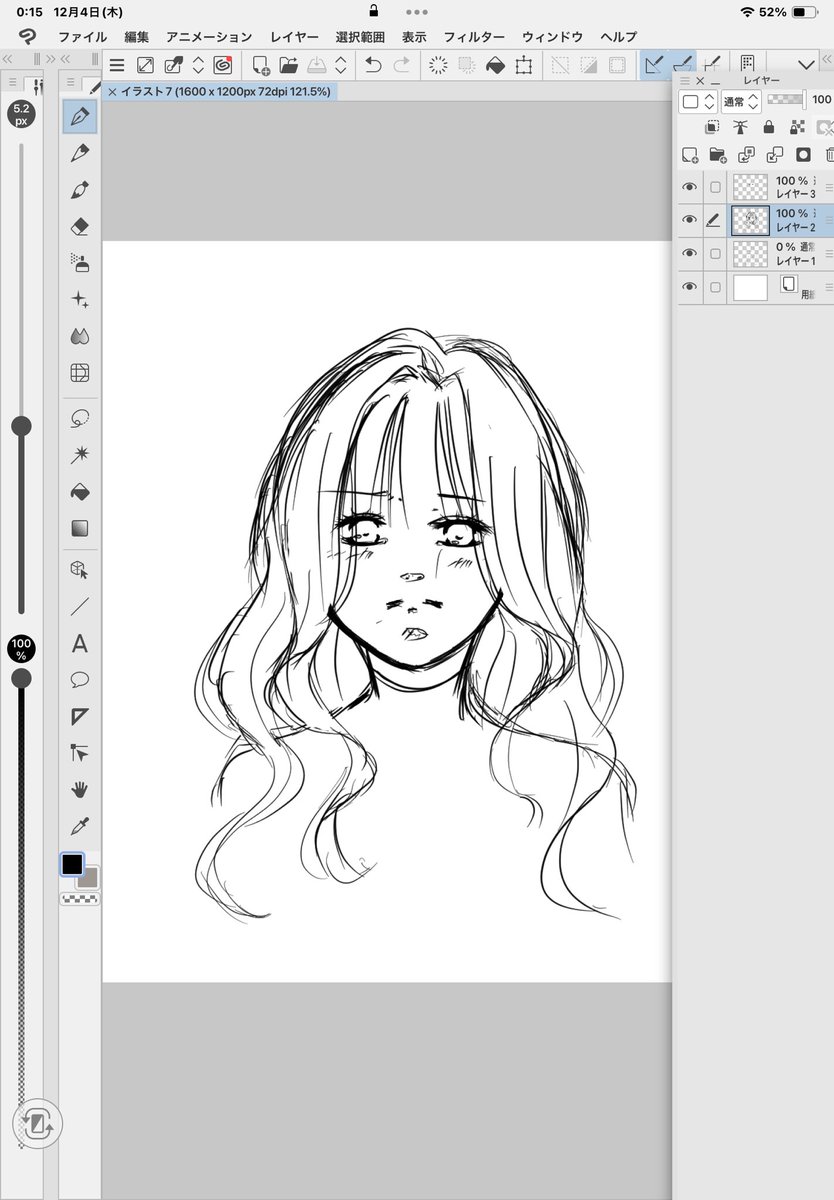Click Undo in the command bar
Screen dimensions: 834x1200
pyautogui.click(x=373, y=66)
